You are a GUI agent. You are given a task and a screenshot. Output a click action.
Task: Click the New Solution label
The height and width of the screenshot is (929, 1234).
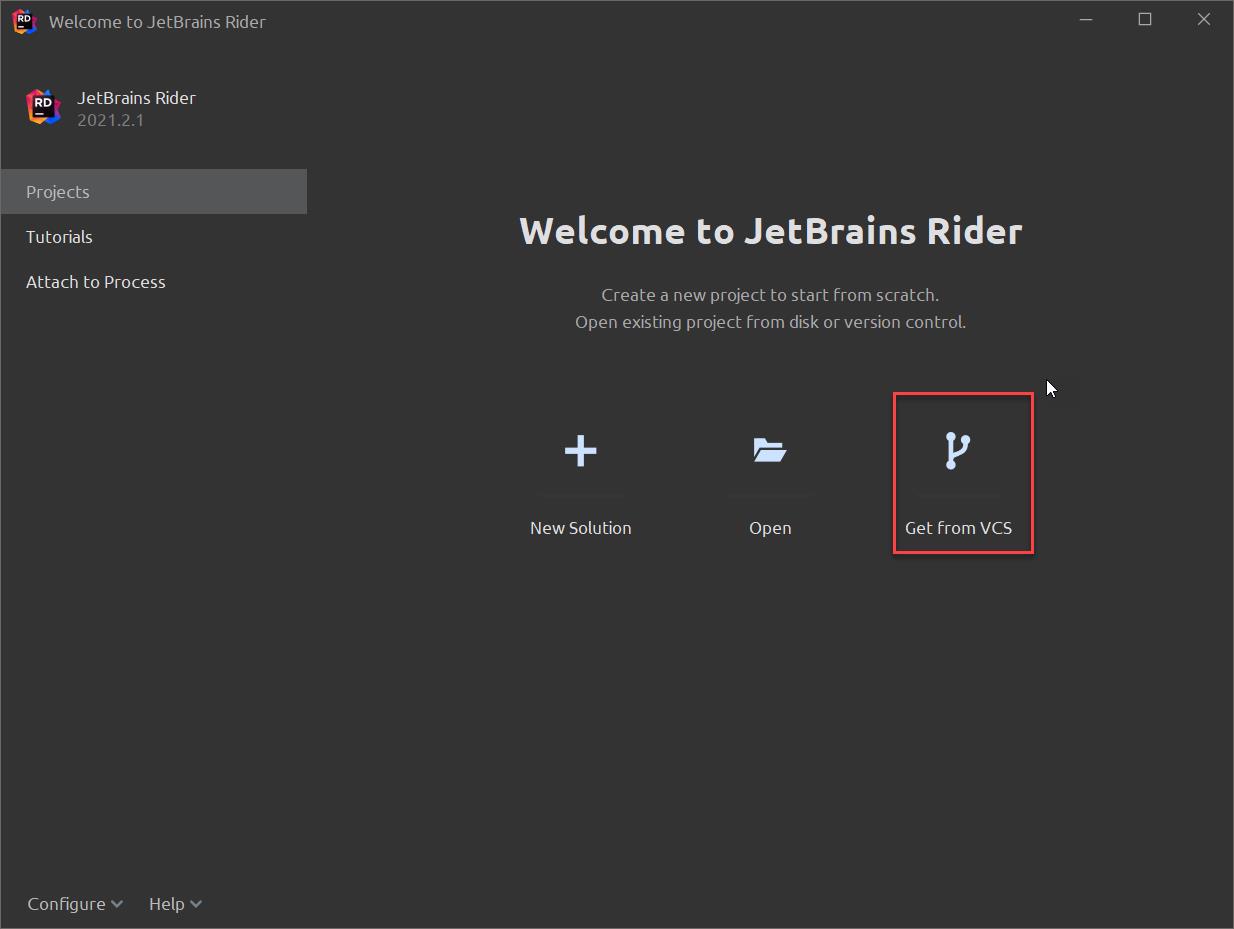click(x=581, y=528)
